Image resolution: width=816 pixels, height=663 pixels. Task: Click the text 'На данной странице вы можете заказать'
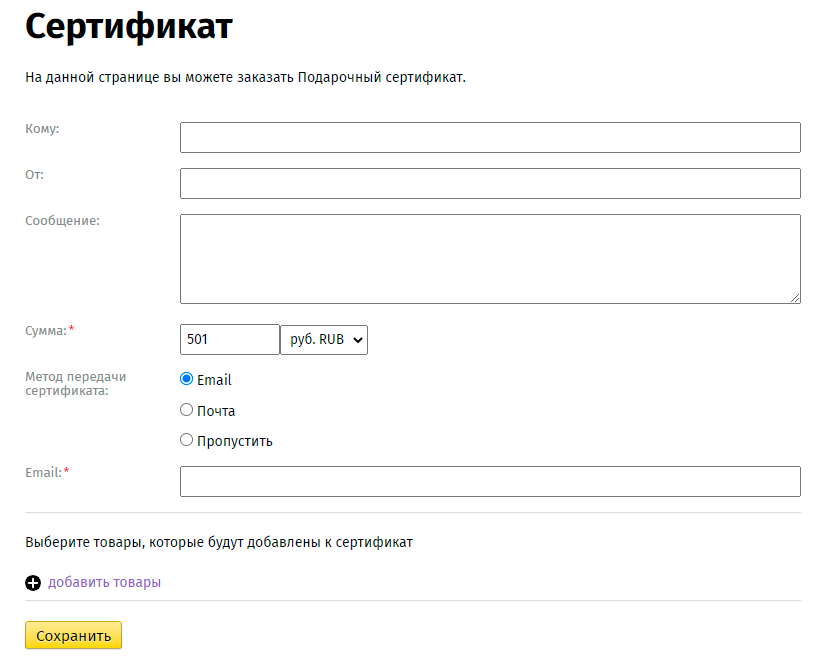pyautogui.click(x=160, y=78)
